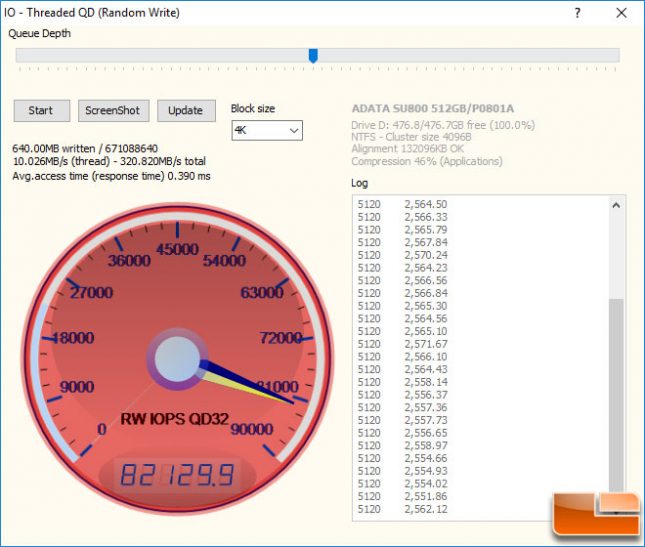Viewport: 645px width, 547px height.
Task: Click the window title IO - Threaded QD
Action: (92, 13)
